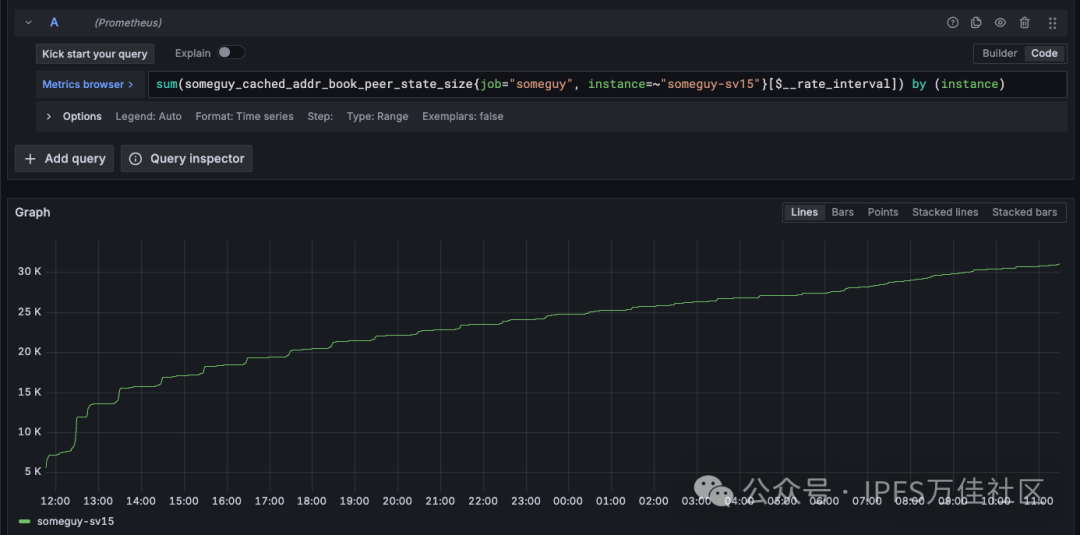Open query help icon for query A
Screen dimensions: 1080x535
pos(953,23)
